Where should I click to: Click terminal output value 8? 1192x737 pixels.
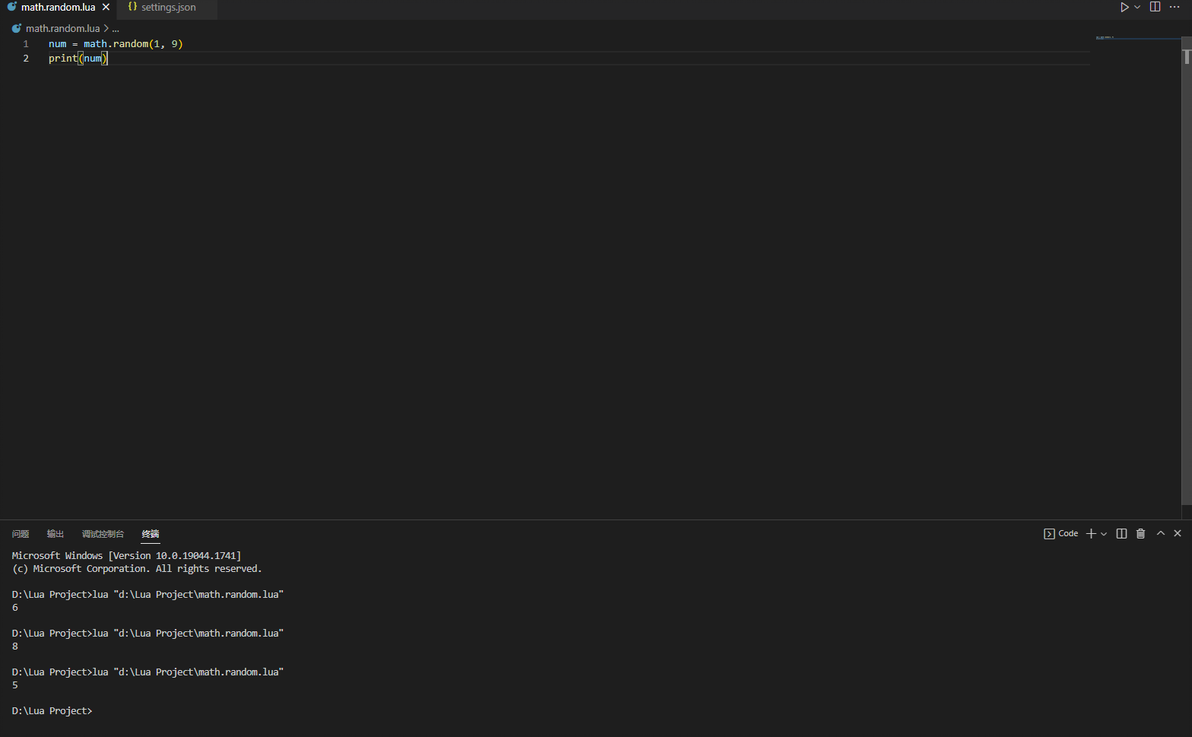(x=15, y=646)
